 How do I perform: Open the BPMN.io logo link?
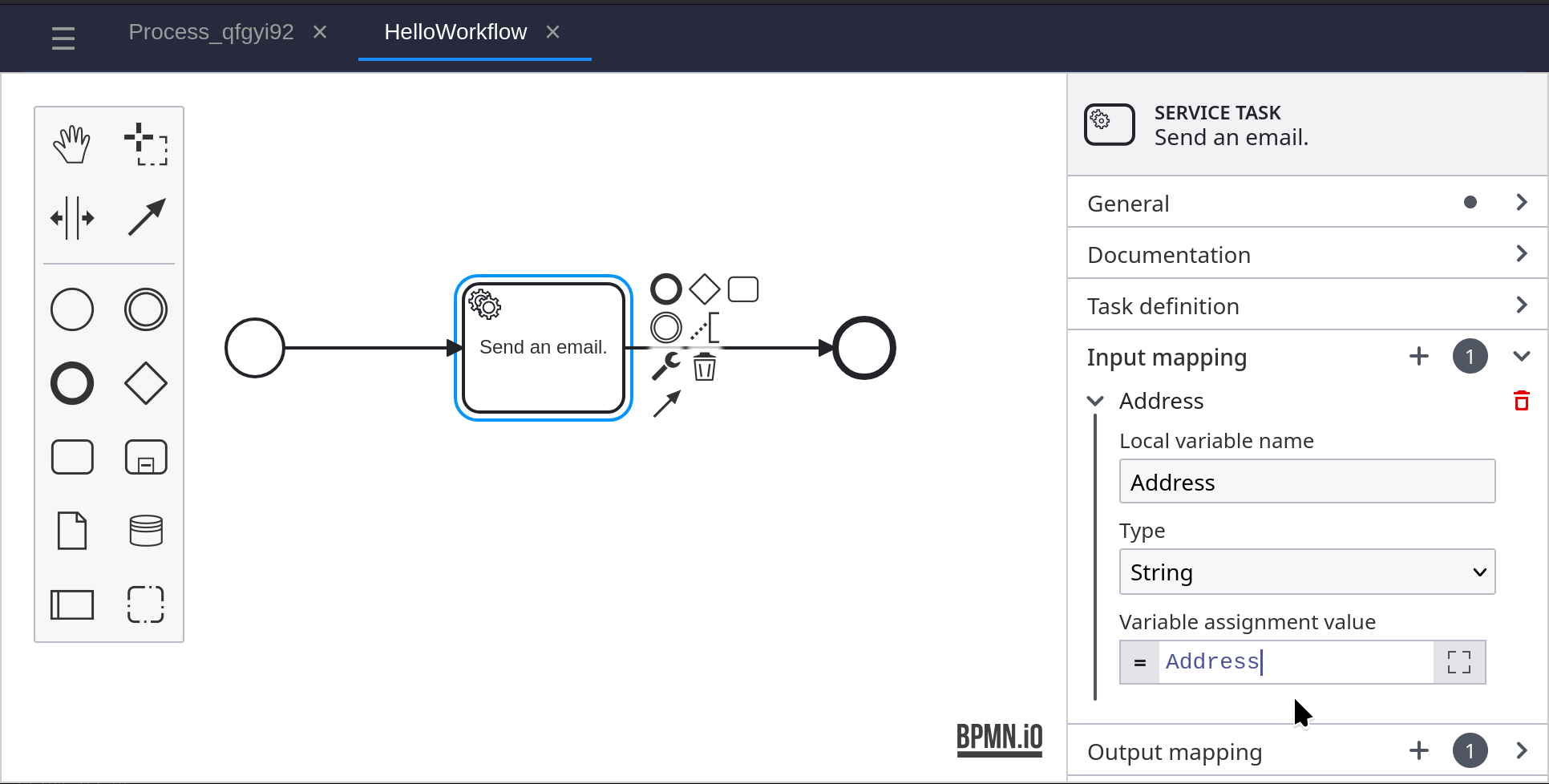(x=999, y=738)
